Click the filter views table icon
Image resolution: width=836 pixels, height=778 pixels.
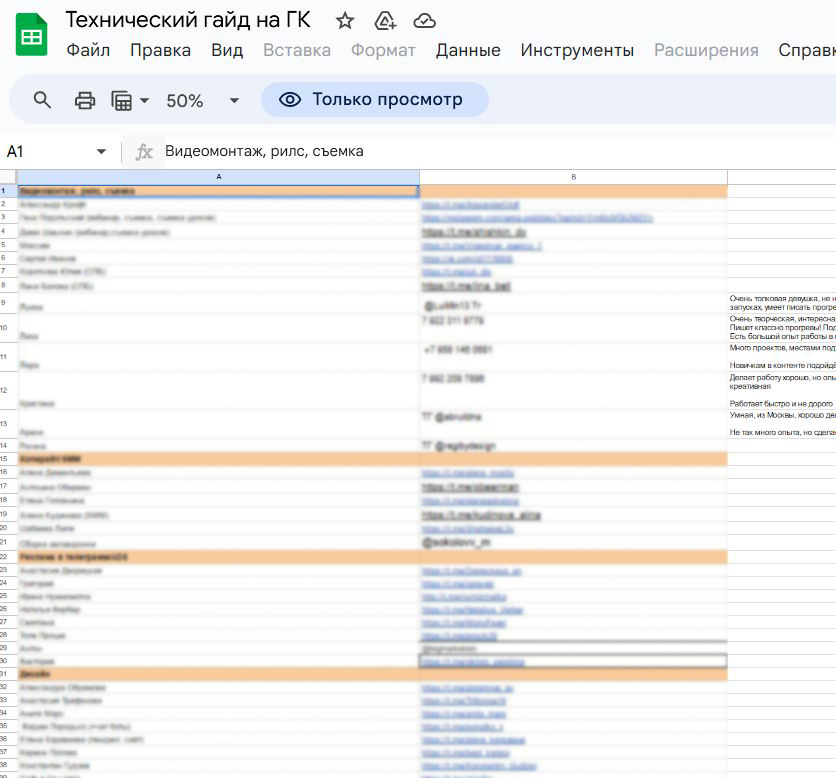click(122, 100)
